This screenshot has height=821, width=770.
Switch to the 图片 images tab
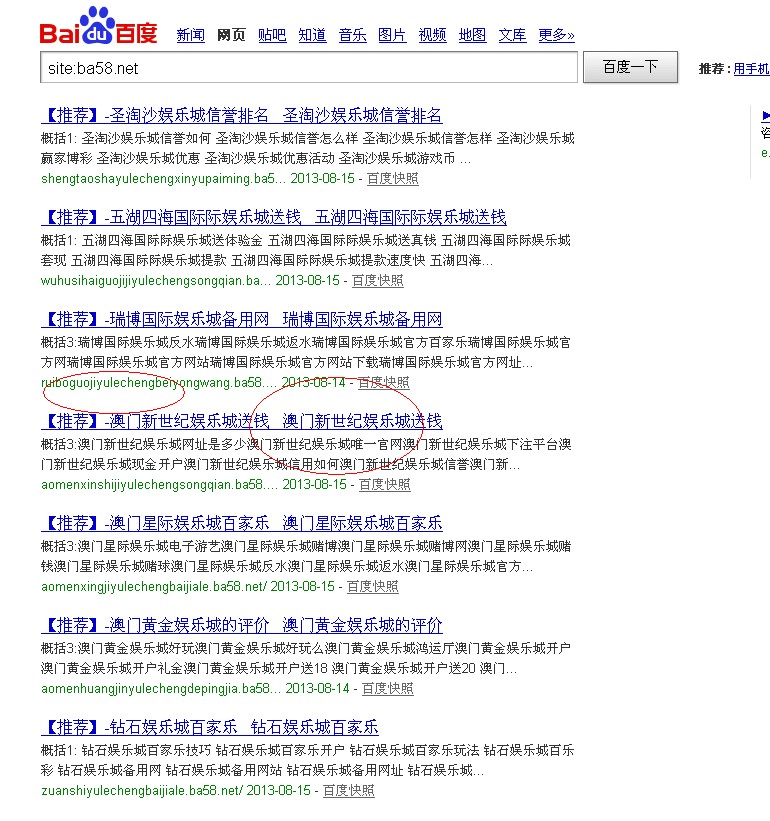392,35
